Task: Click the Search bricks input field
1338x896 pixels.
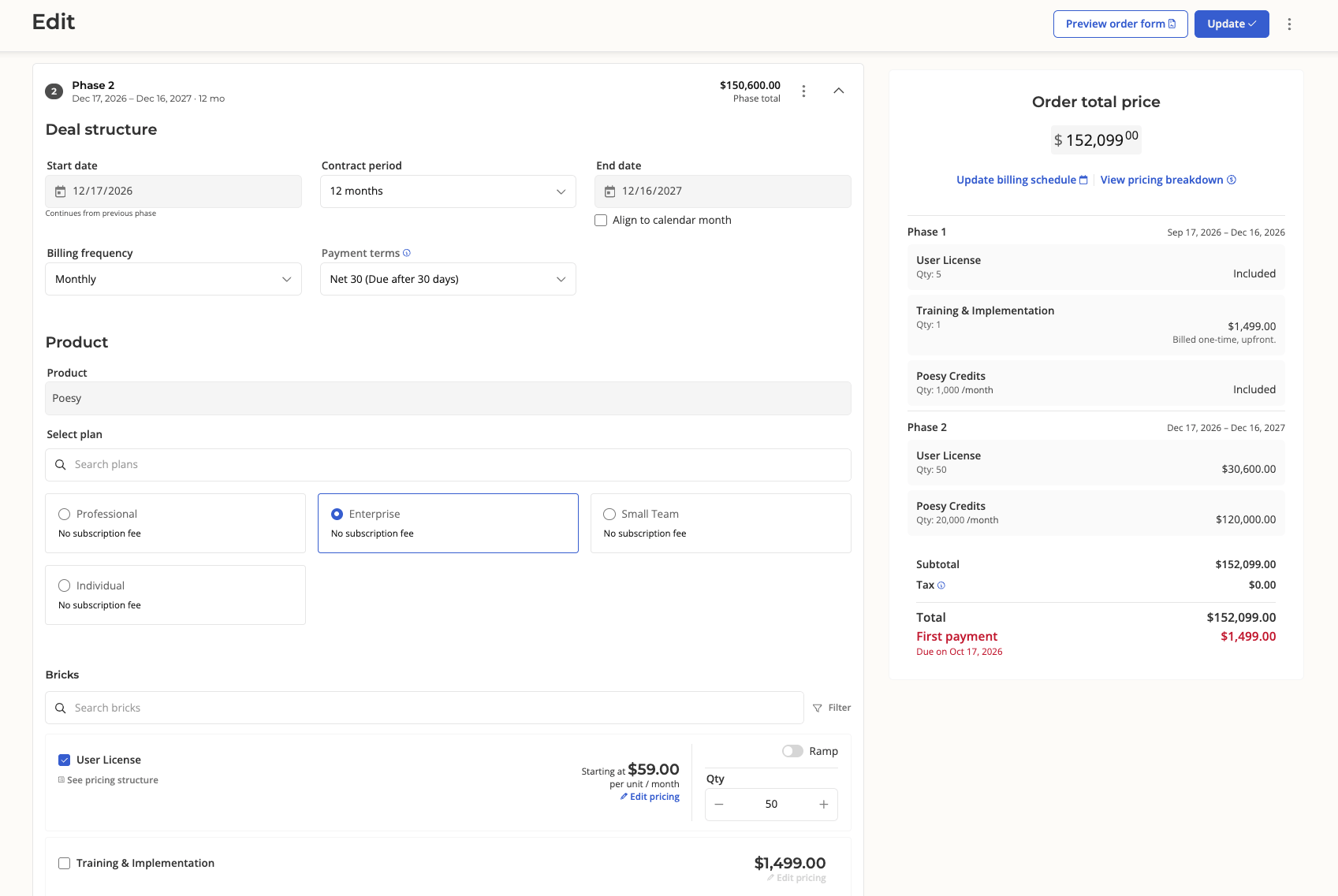Action: 424,708
